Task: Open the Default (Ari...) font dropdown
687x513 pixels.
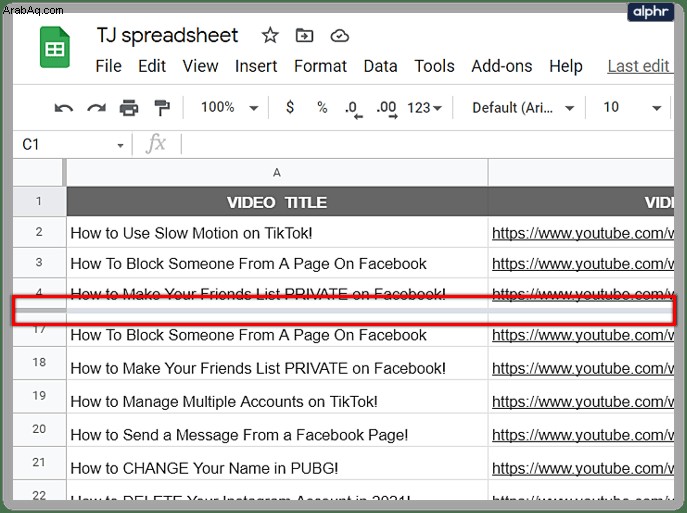Action: (523, 108)
